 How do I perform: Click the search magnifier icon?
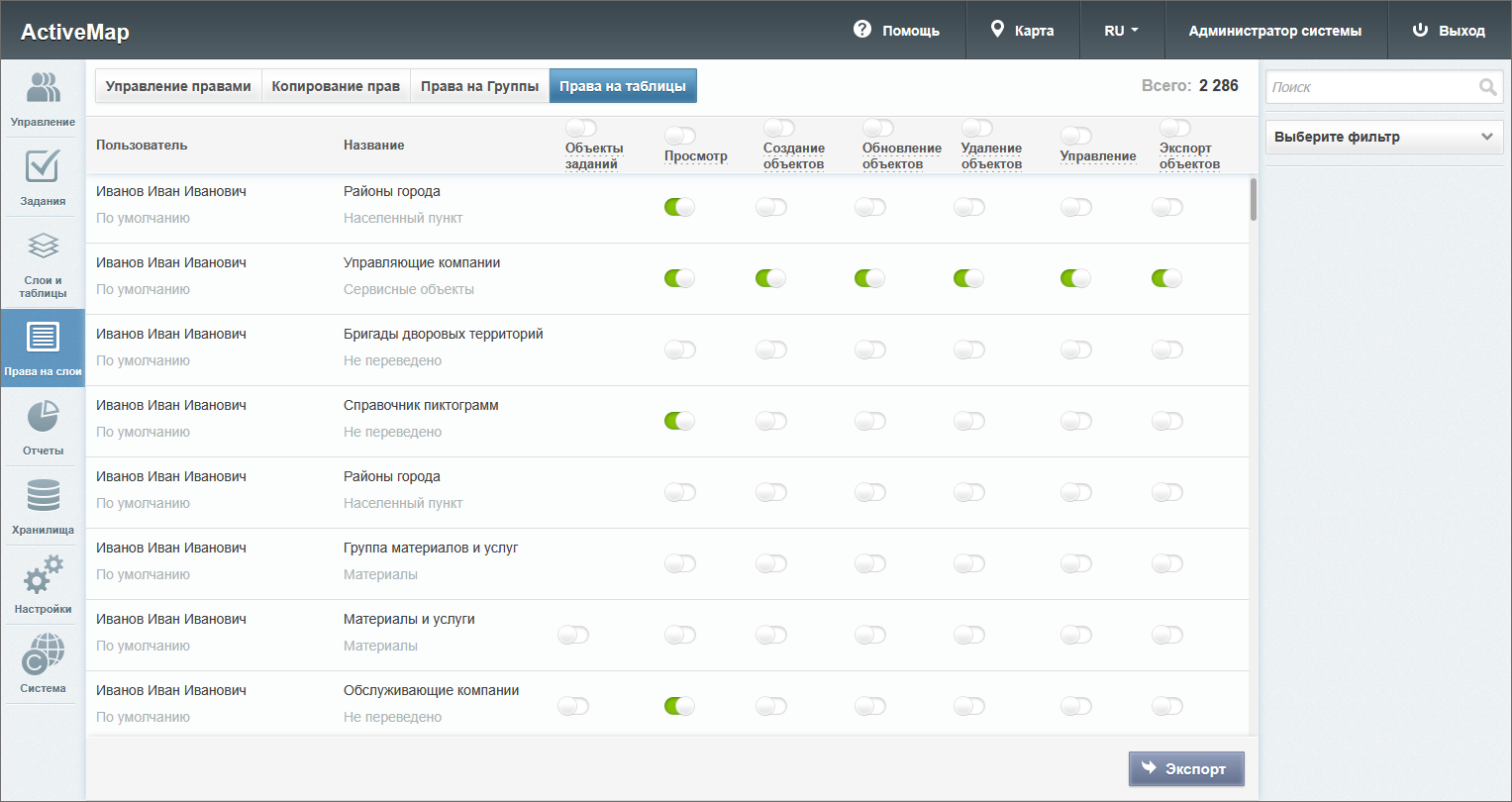tap(1487, 87)
